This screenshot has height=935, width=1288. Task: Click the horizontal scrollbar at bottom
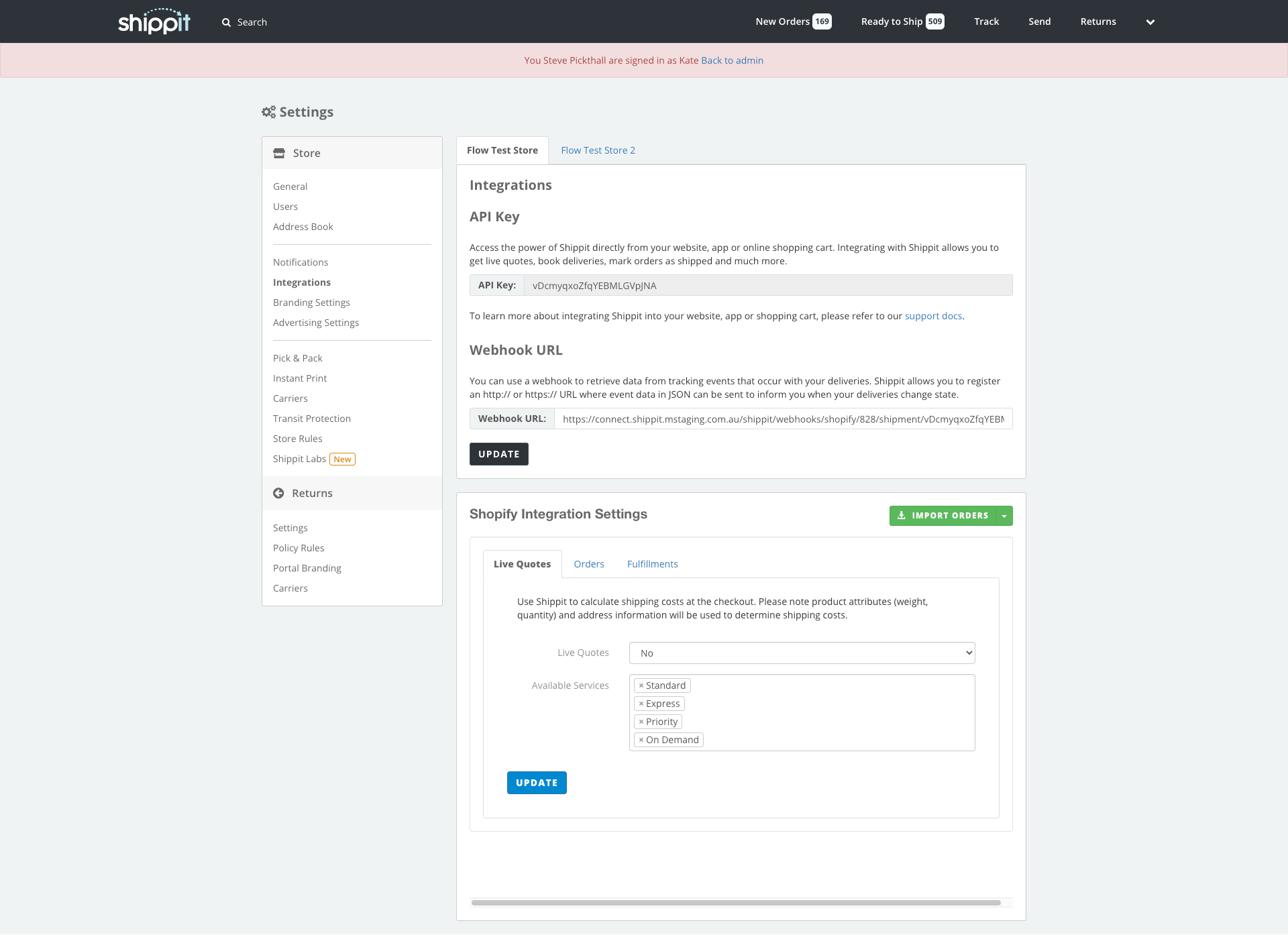pyautogui.click(x=736, y=903)
